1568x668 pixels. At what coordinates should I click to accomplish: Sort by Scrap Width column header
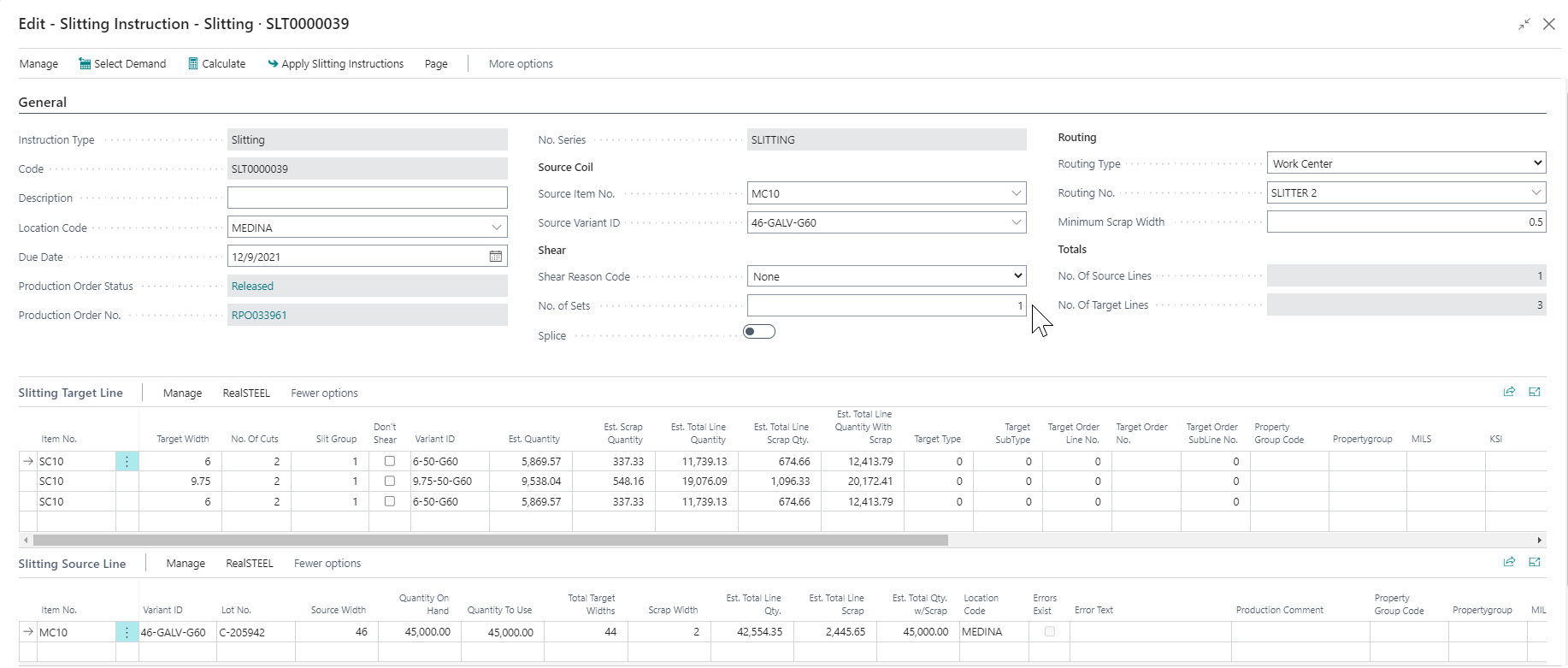point(673,610)
